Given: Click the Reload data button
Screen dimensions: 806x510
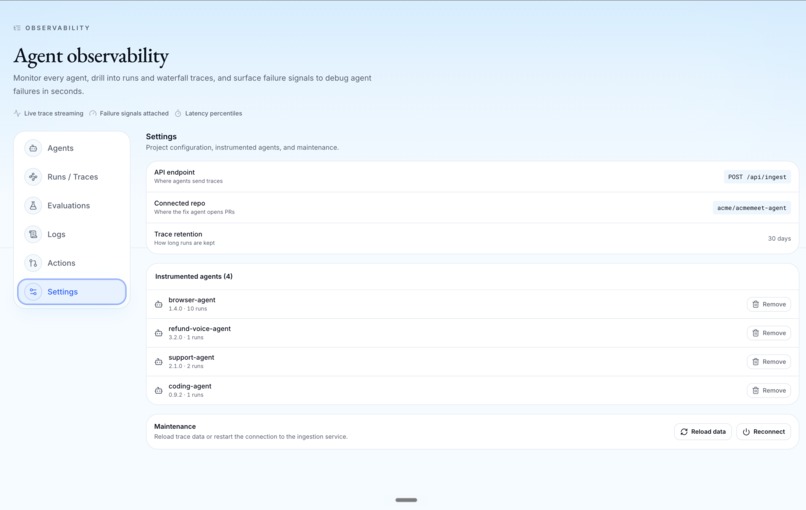Looking at the screenshot, I should (703, 432).
